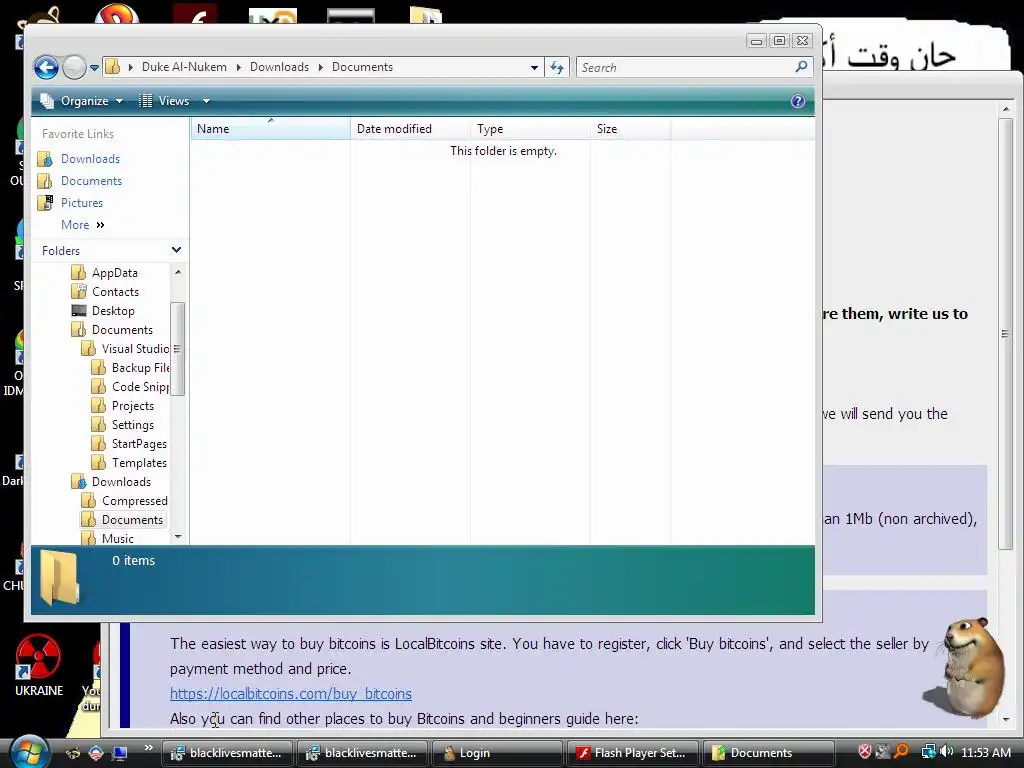Image resolution: width=1024 pixels, height=768 pixels.
Task: Go back with the blue Back arrow
Action: pyautogui.click(x=46, y=67)
